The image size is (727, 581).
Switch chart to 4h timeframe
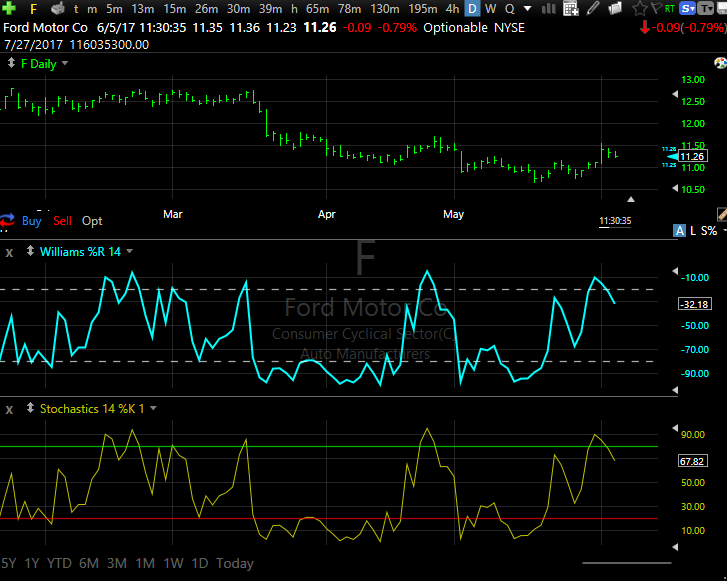click(452, 9)
